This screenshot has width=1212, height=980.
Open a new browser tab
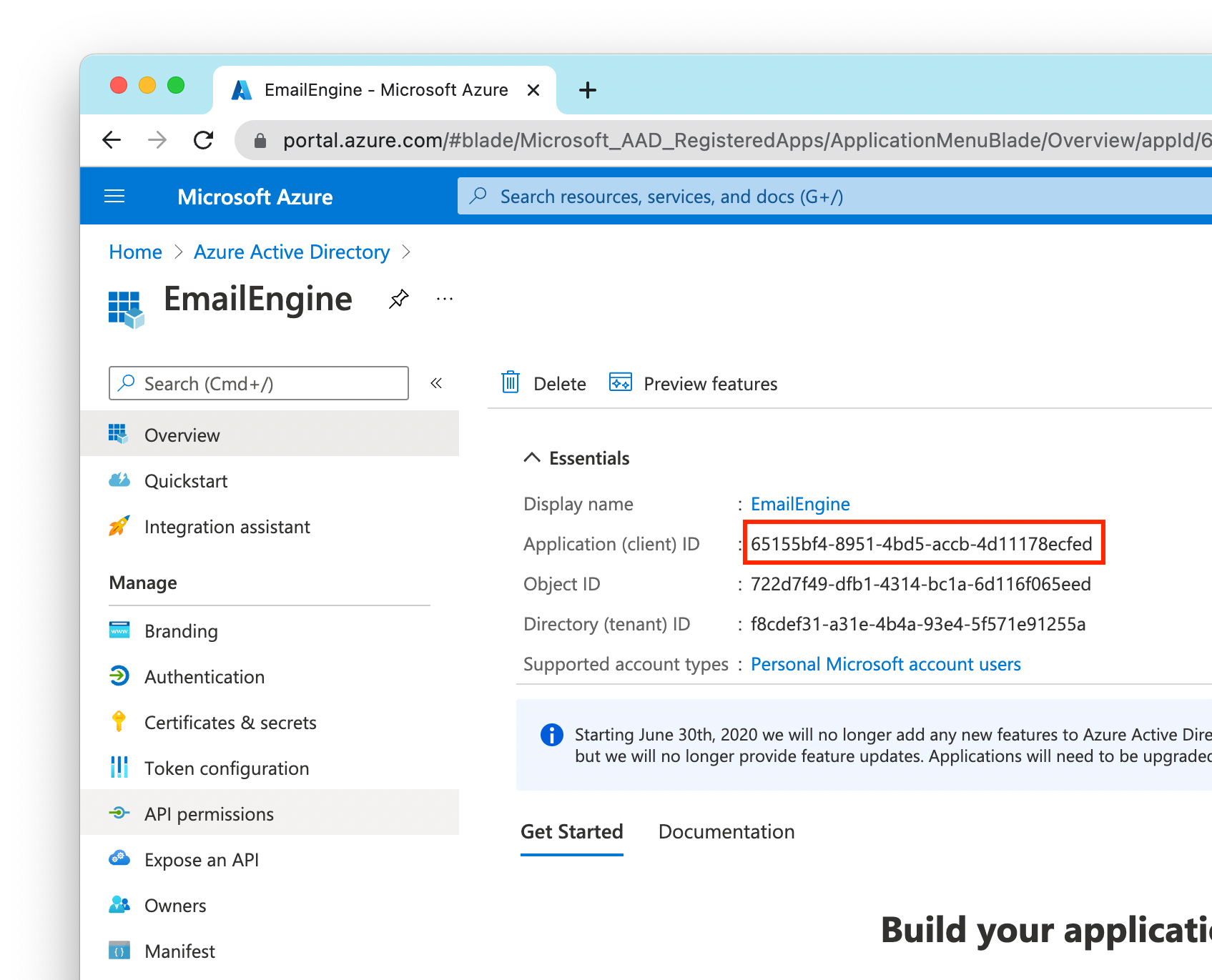click(x=588, y=90)
